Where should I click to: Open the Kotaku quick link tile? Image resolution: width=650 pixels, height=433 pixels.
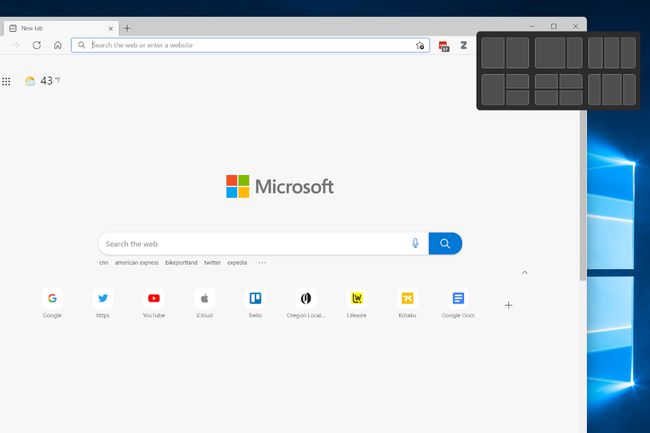pyautogui.click(x=407, y=303)
